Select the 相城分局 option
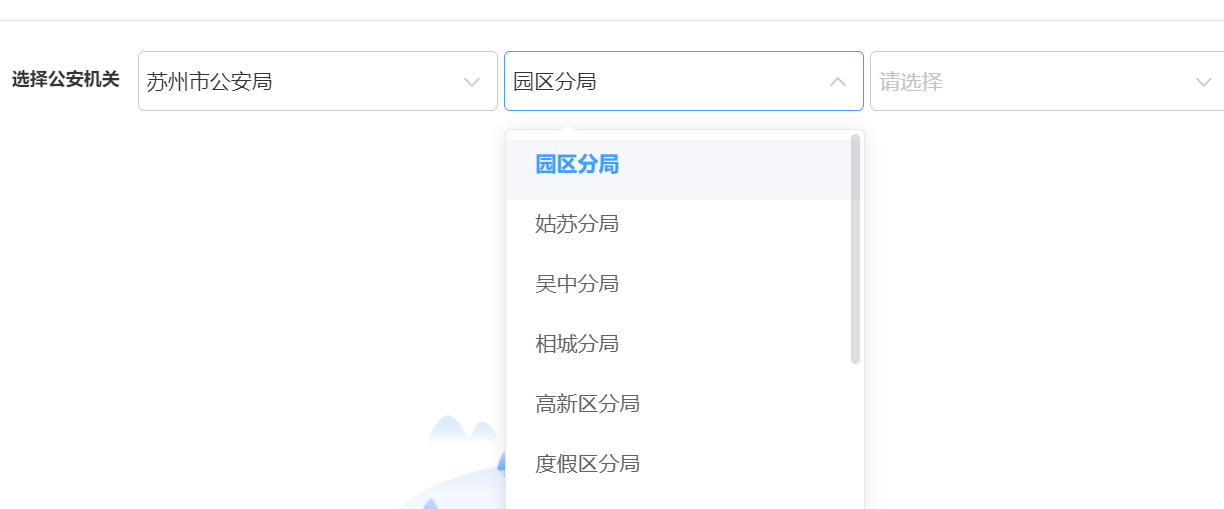Screen dimensions: 1224x509 coord(577,344)
